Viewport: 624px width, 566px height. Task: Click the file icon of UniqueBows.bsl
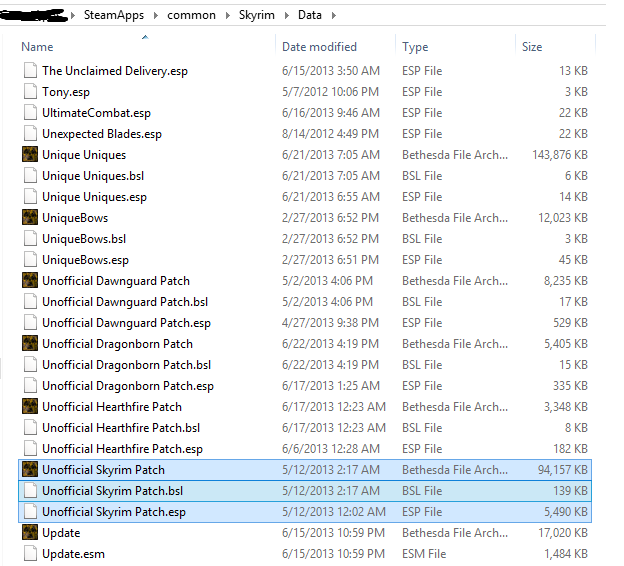pos(30,238)
